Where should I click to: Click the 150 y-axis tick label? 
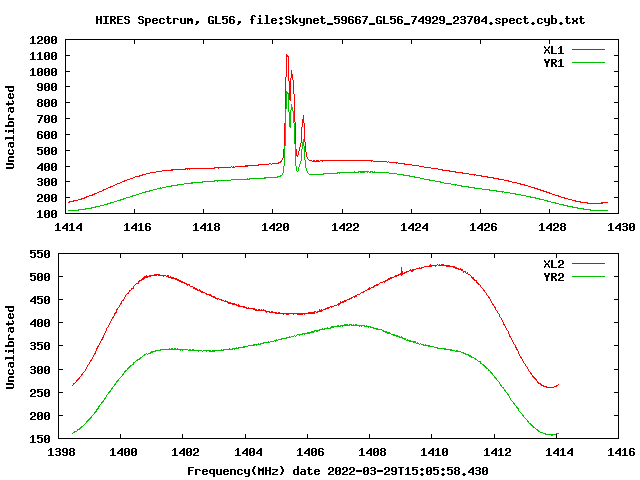pos(40,439)
